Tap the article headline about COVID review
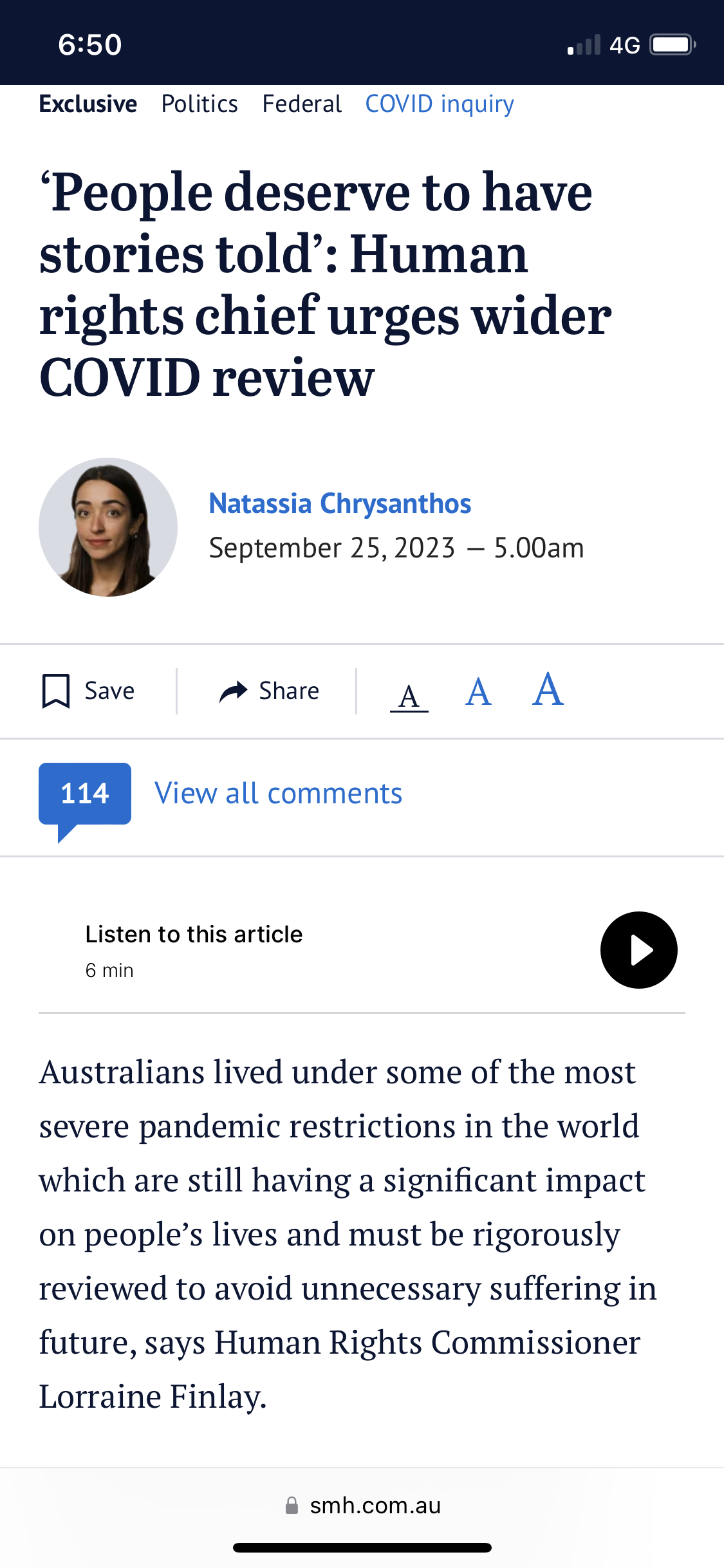Viewport: 724px width, 1568px height. coord(325,285)
